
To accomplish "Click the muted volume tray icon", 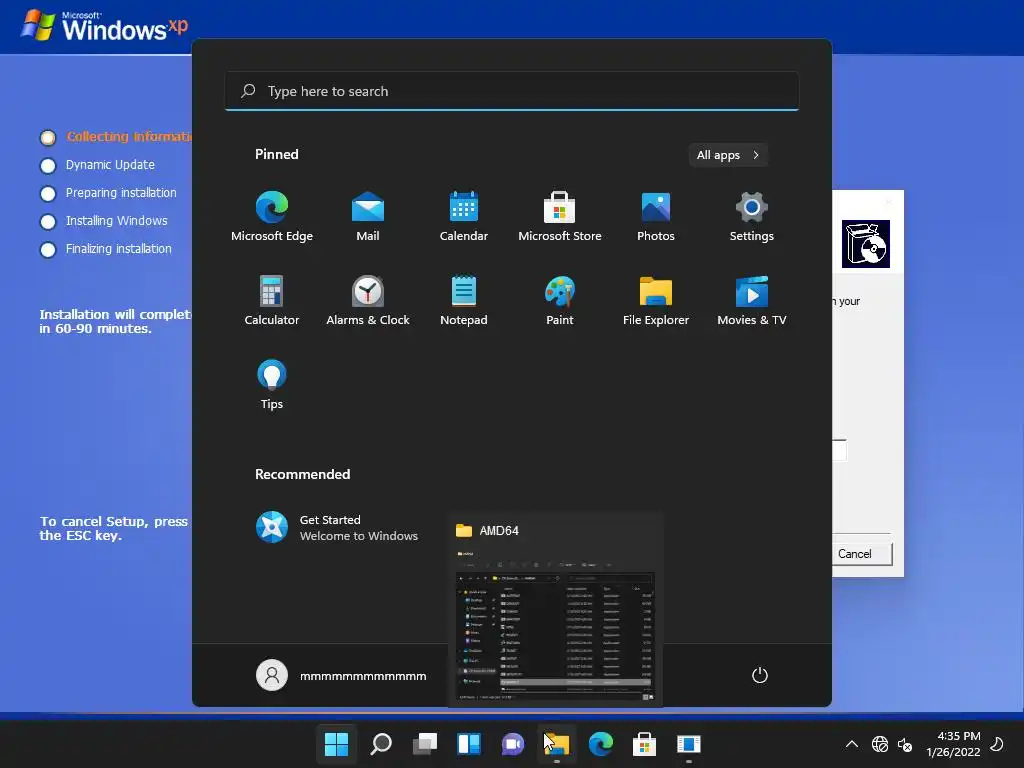I will coord(905,744).
